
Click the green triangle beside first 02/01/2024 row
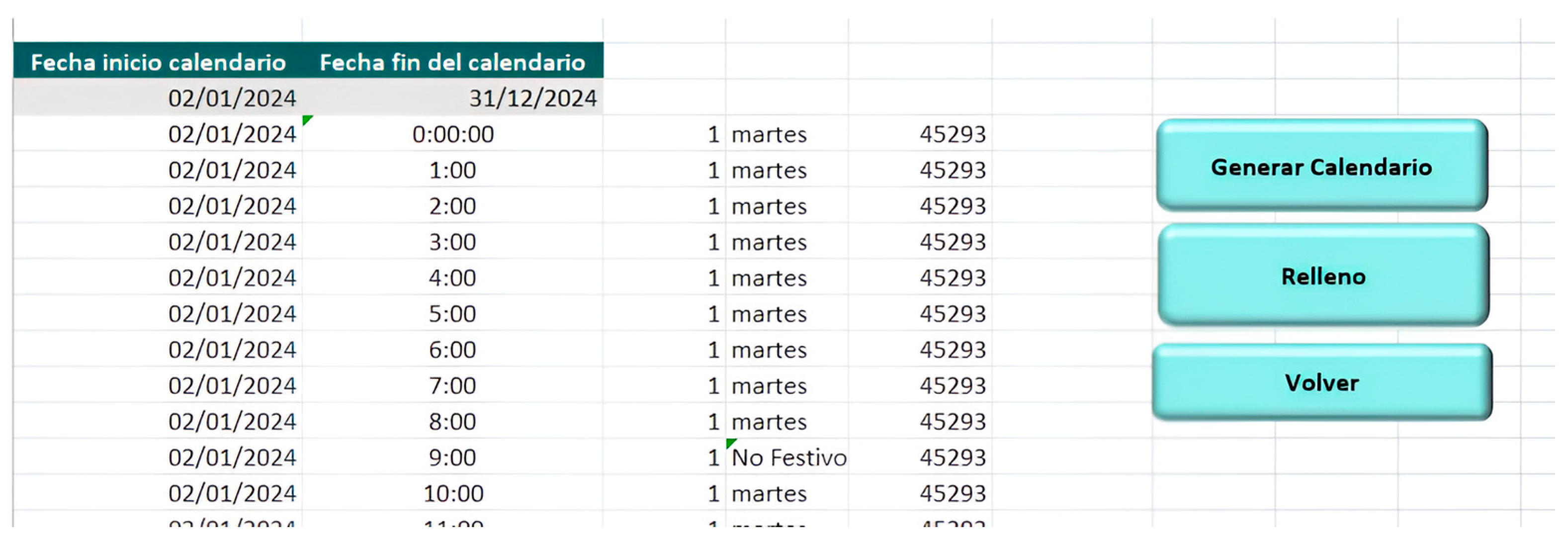tap(307, 120)
